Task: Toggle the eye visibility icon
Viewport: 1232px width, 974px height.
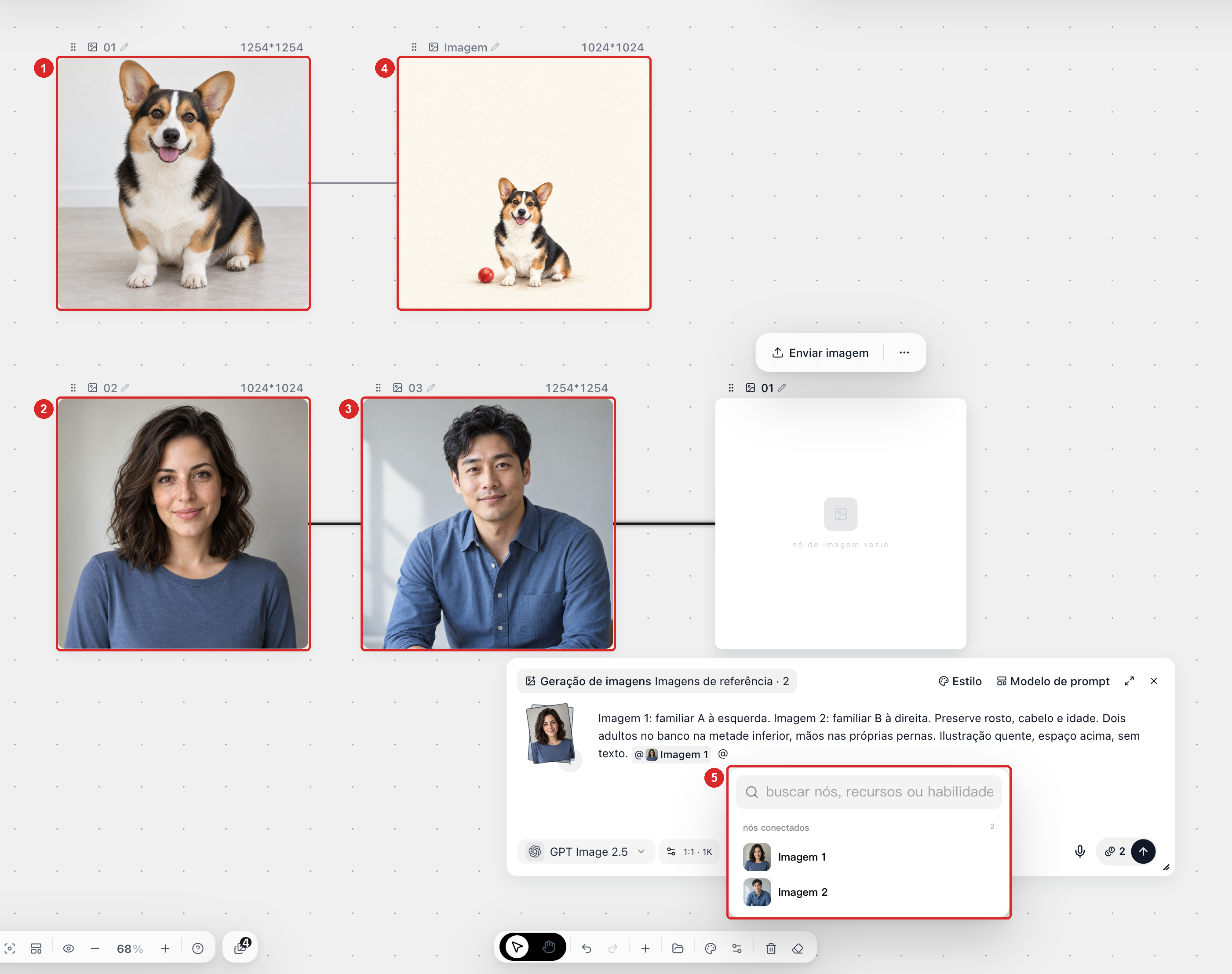Action: 69,949
